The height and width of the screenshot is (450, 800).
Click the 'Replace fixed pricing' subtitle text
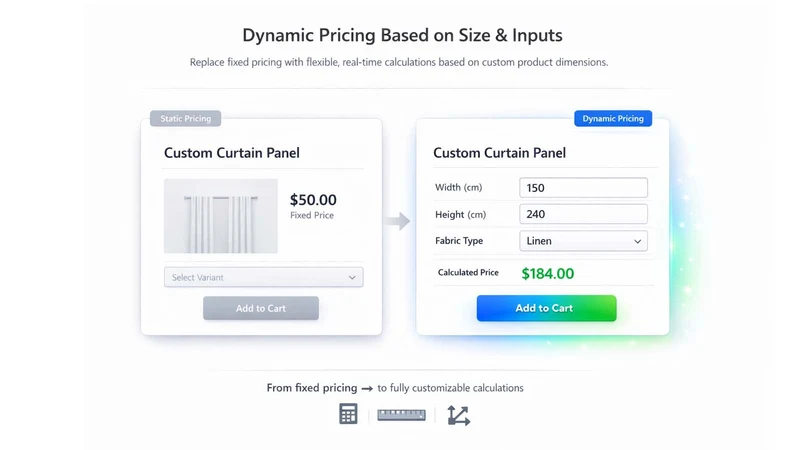click(x=399, y=62)
